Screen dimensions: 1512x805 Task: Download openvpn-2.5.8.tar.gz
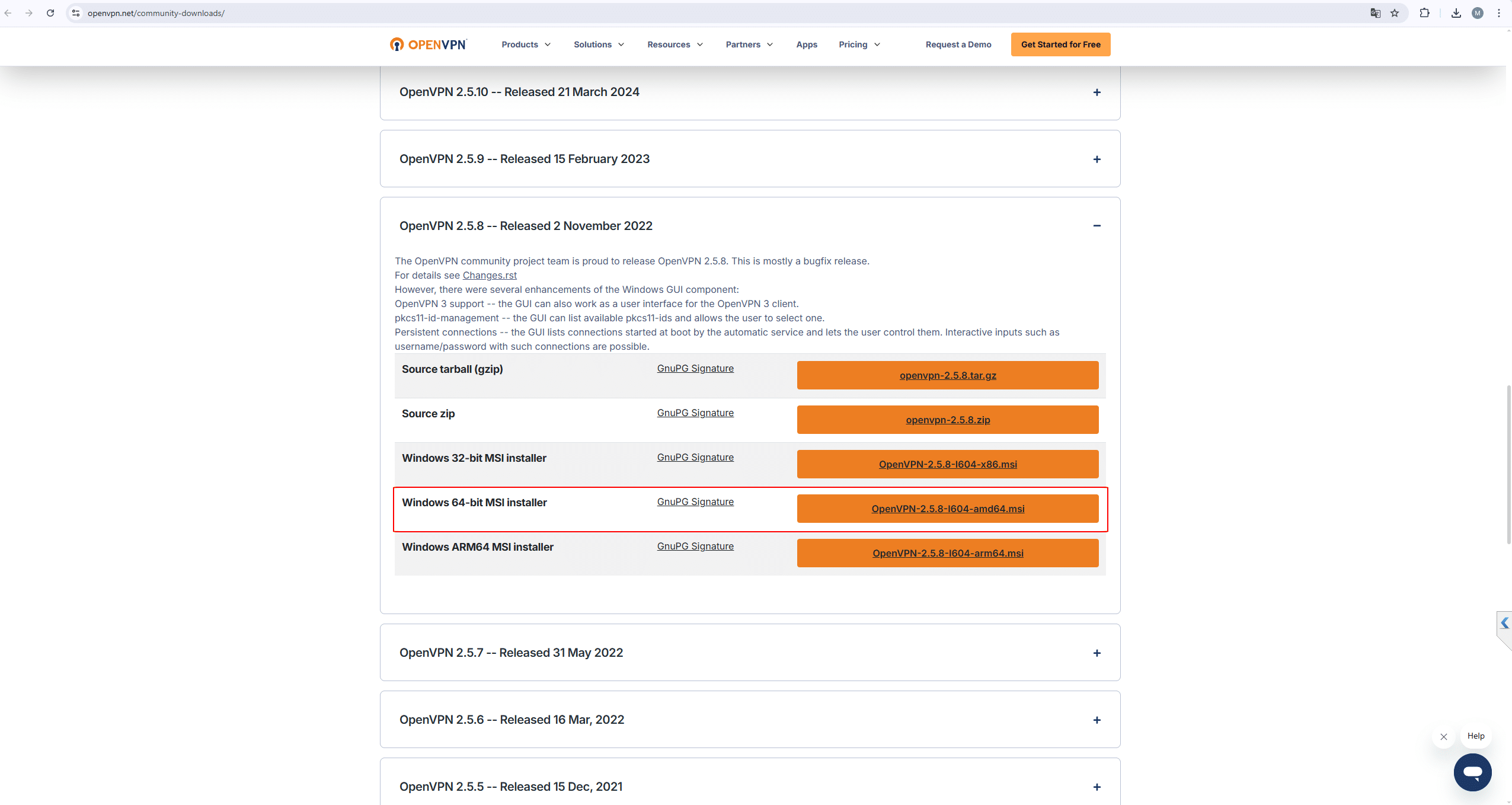pos(948,375)
